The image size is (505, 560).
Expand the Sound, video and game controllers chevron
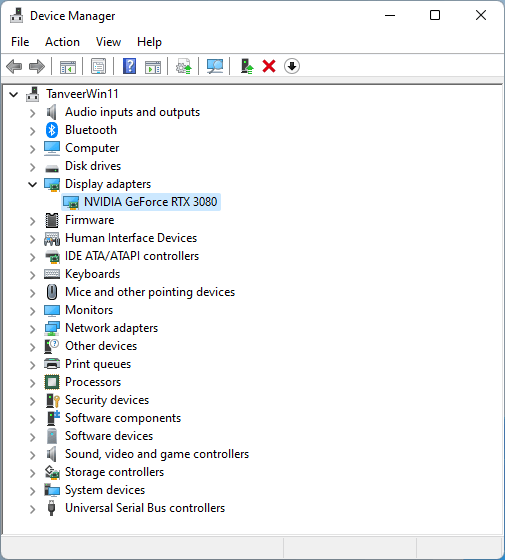pyautogui.click(x=32, y=455)
